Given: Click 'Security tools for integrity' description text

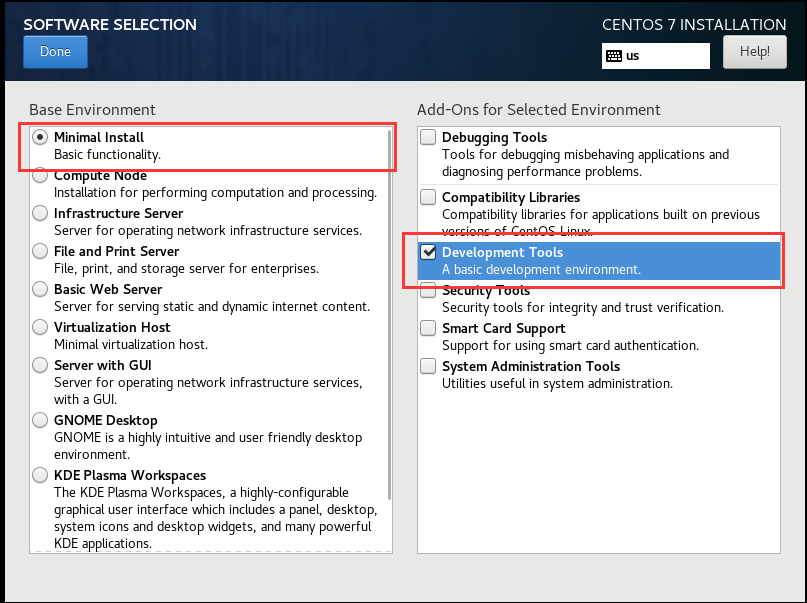Looking at the screenshot, I should click(x=583, y=308).
